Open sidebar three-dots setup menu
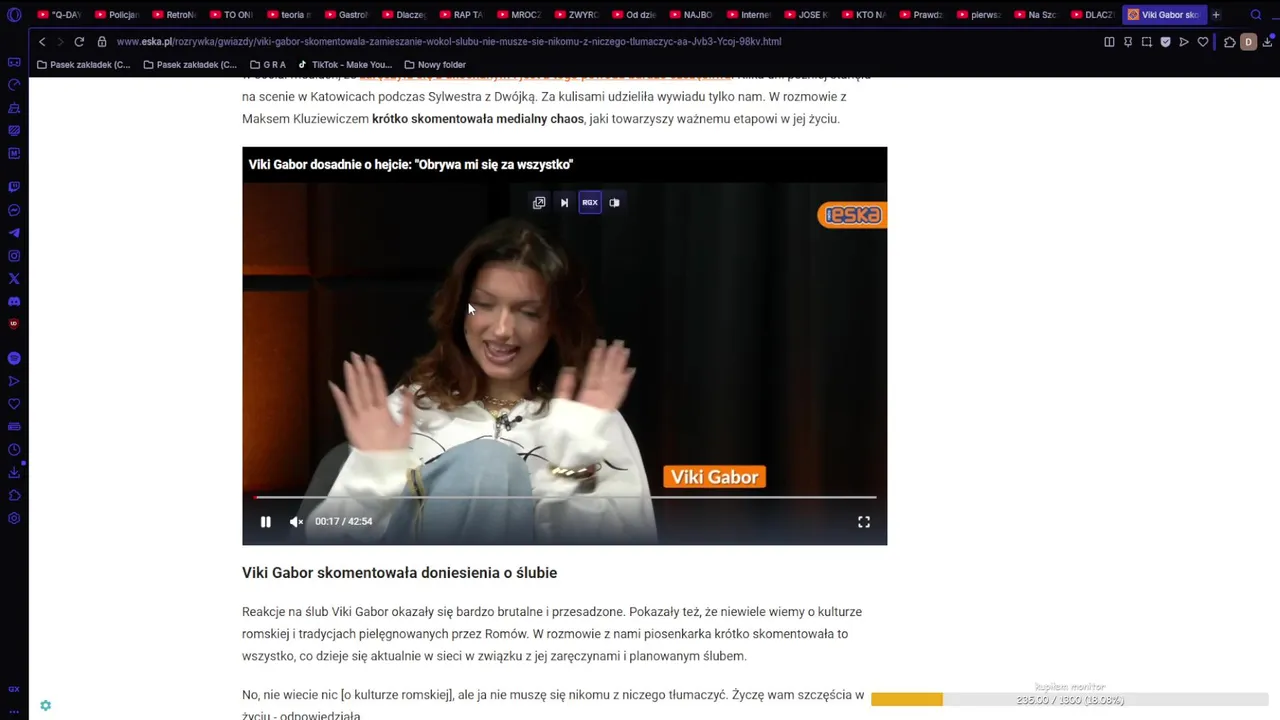 [x=14, y=710]
